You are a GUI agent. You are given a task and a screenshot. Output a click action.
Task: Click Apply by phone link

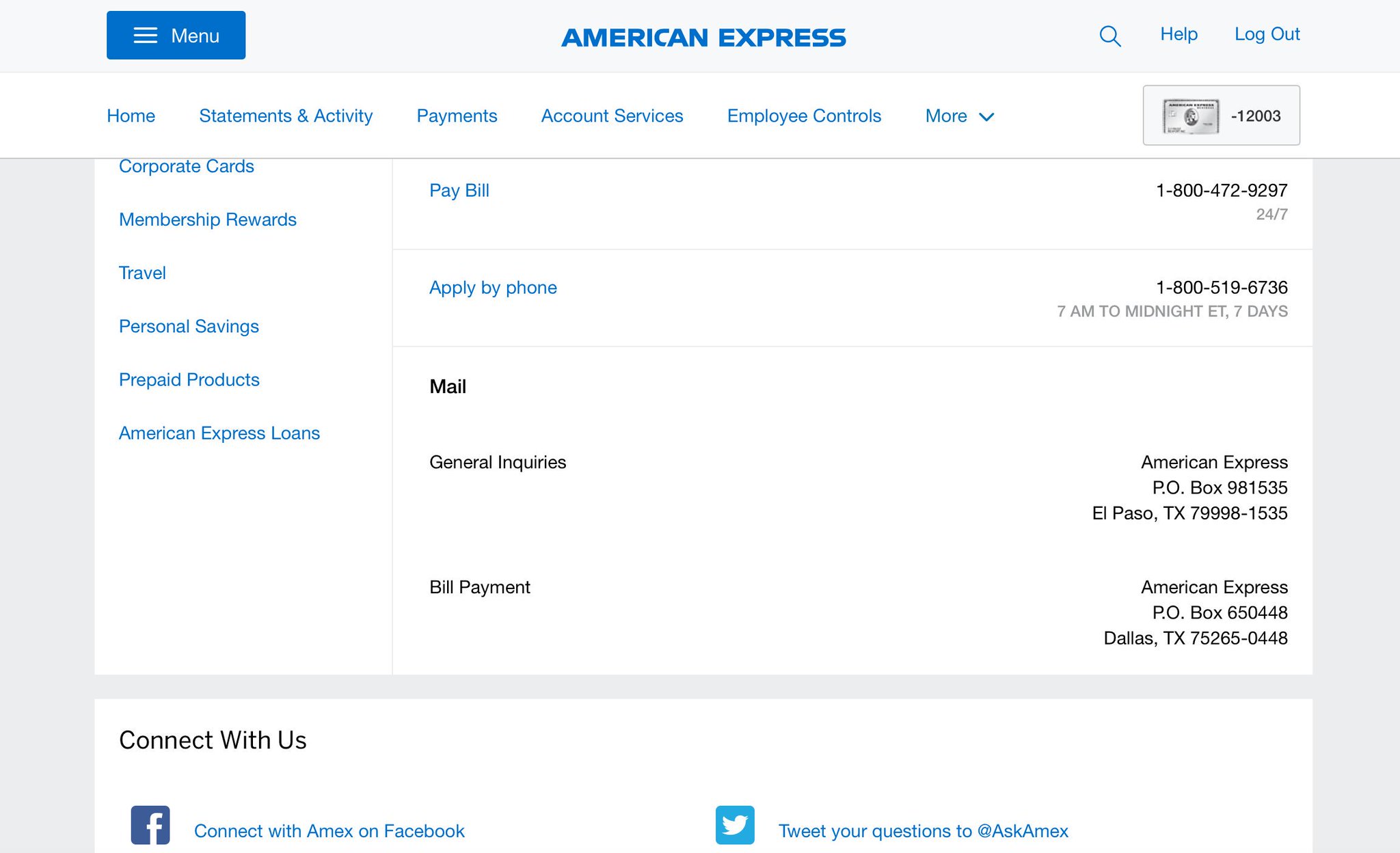(493, 287)
